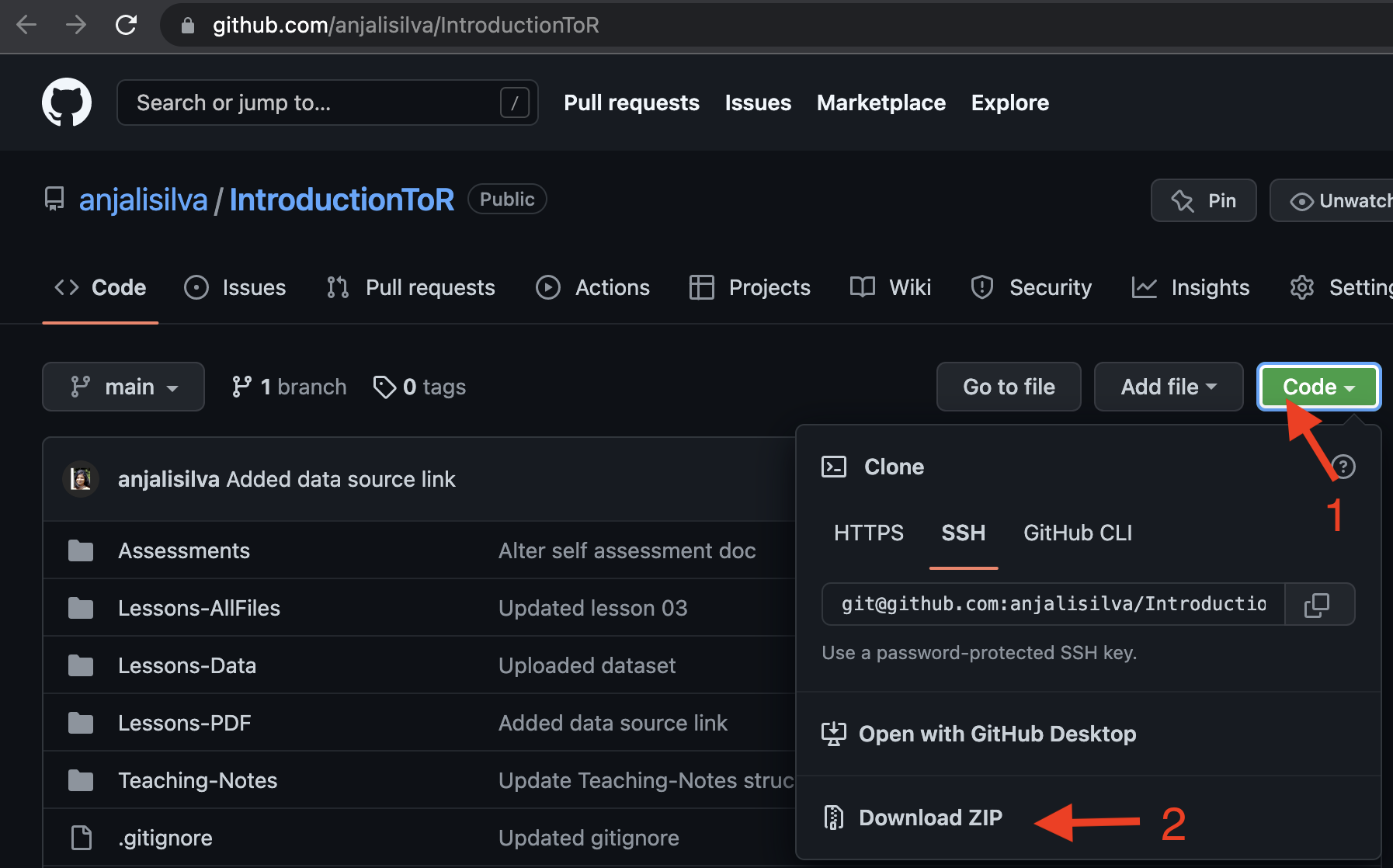Image resolution: width=1393 pixels, height=868 pixels.
Task: Go back using the browser back arrow
Action: click(x=26, y=25)
